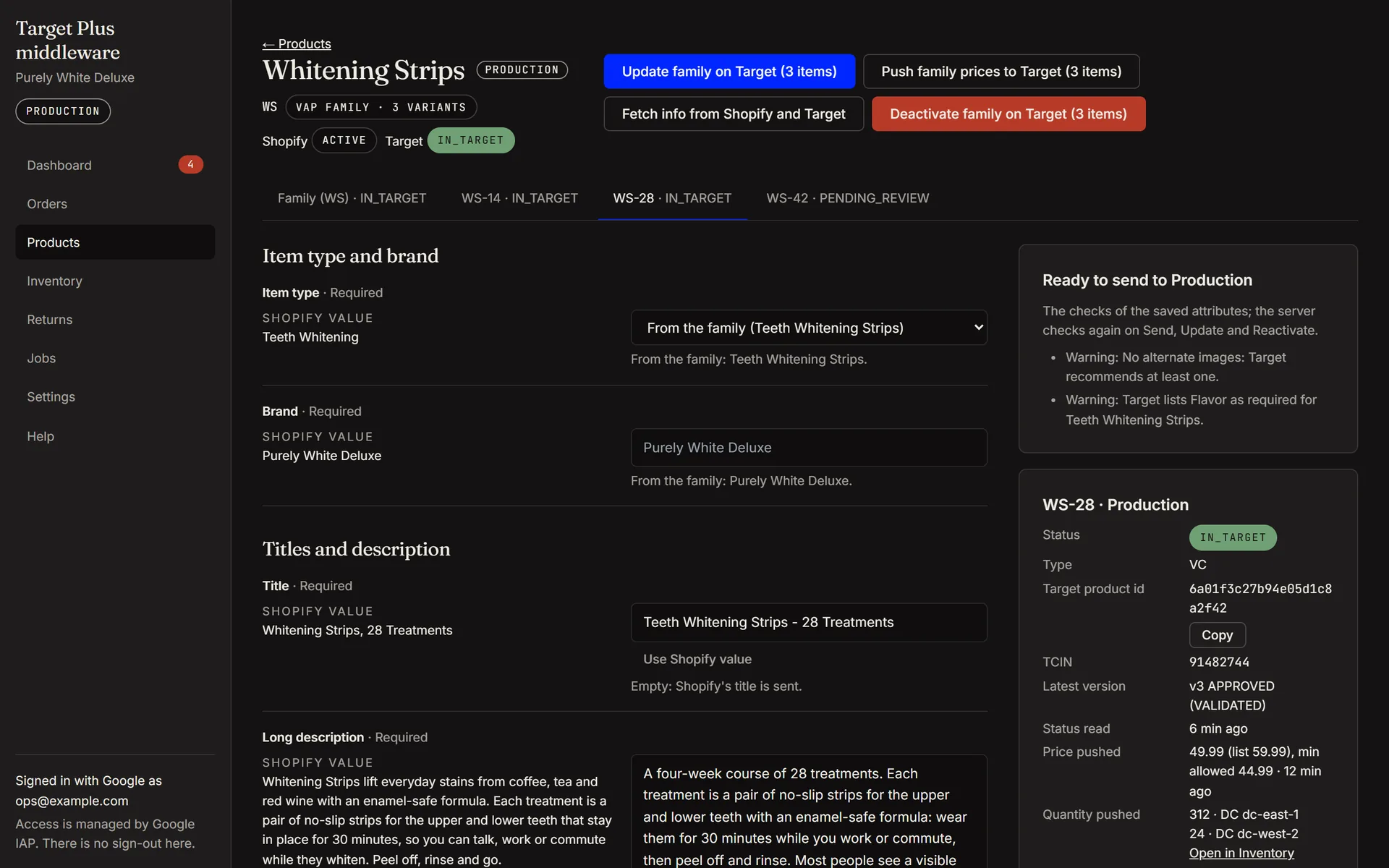The image size is (1389, 868).
Task: Switch to Family (WS) tab
Action: [352, 198]
